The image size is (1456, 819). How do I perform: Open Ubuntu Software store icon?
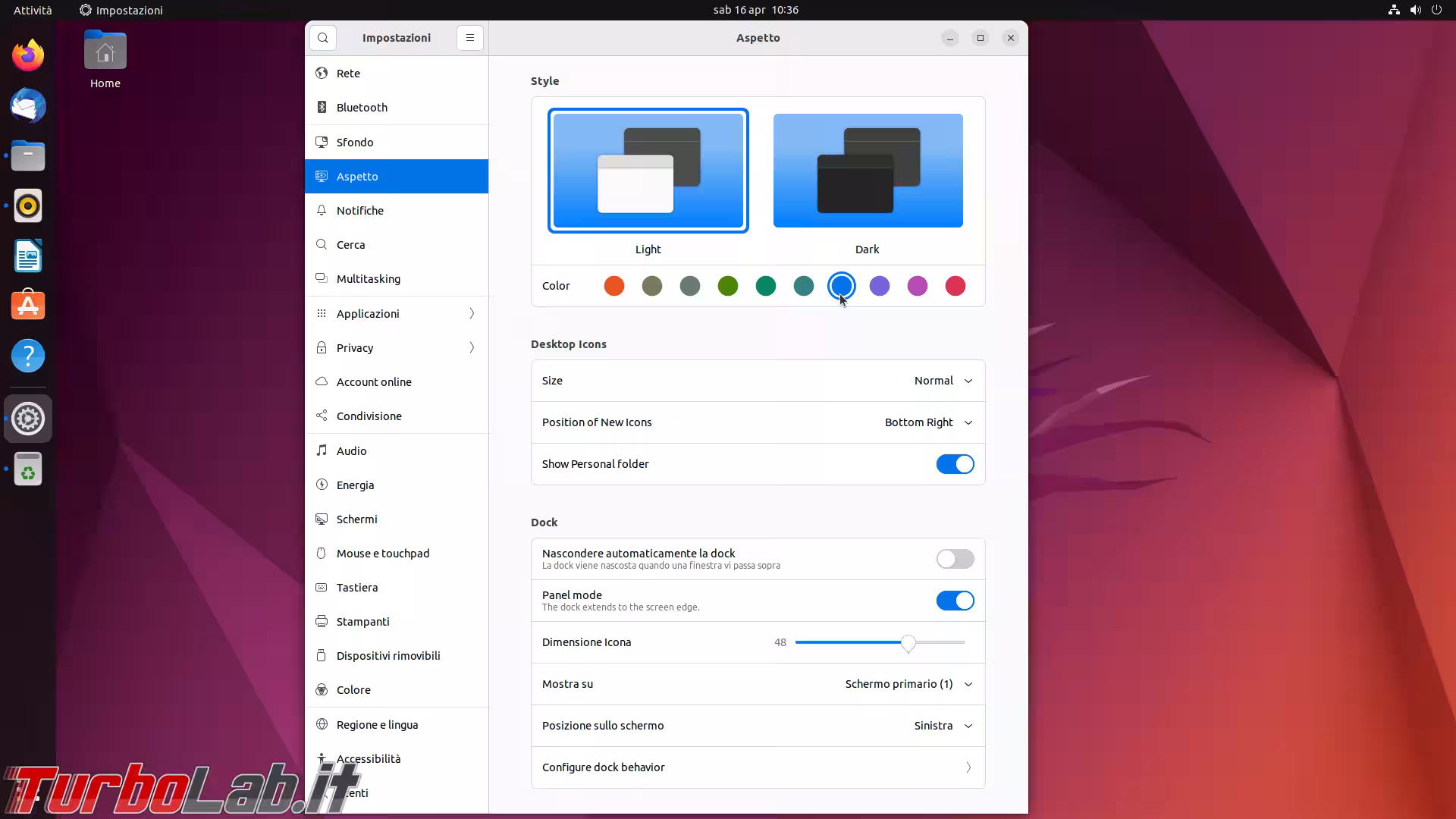[28, 306]
